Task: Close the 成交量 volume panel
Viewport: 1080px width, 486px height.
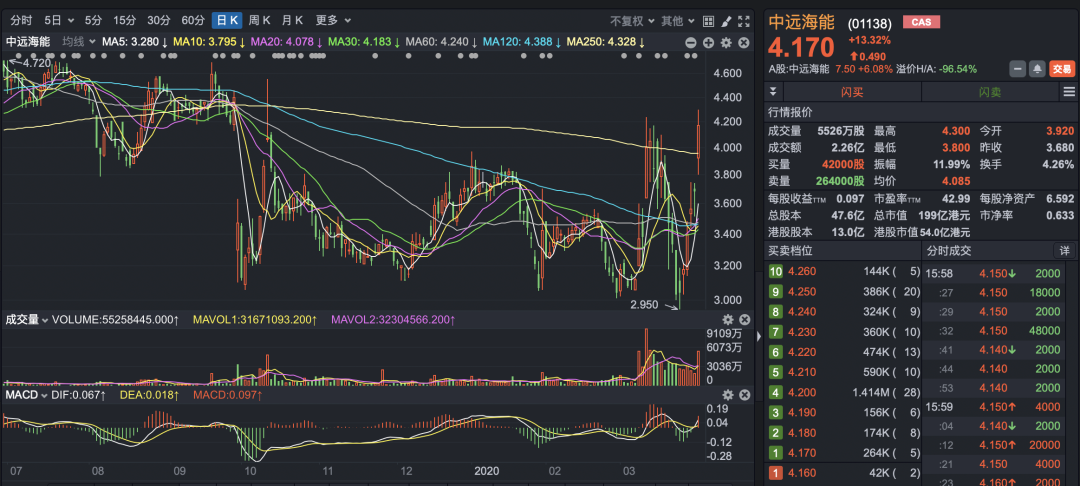Action: 744,320
